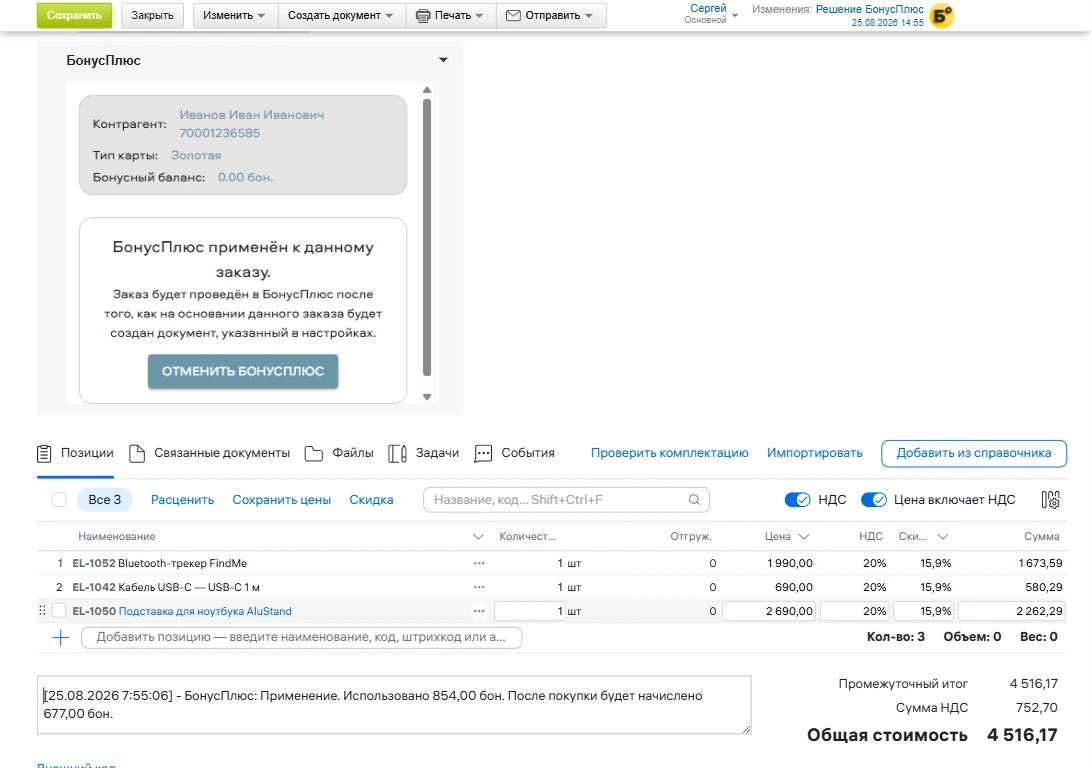Open row options for Bluetooth-трекер FindMe
The image size is (1092, 768).
[x=479, y=563]
